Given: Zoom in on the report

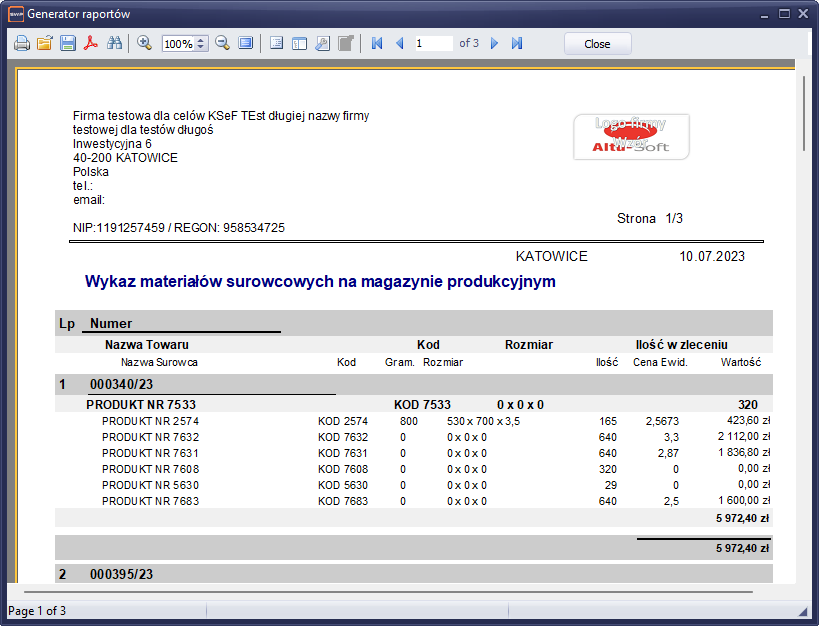Looking at the screenshot, I should click(x=144, y=44).
